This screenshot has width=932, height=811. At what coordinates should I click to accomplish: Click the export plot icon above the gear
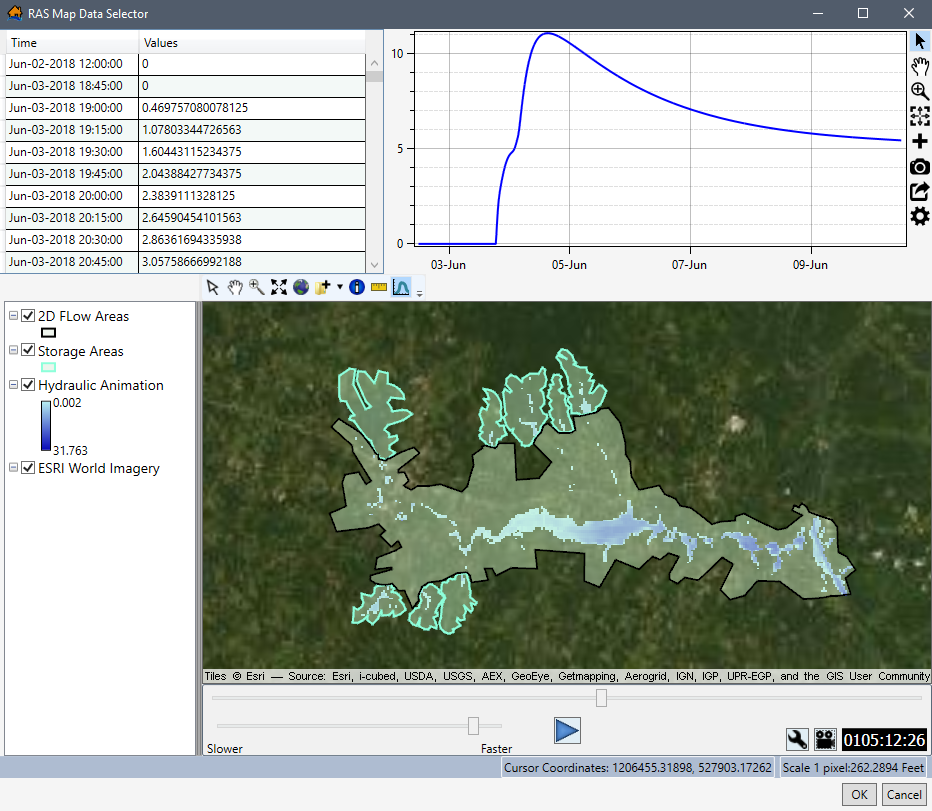919,191
